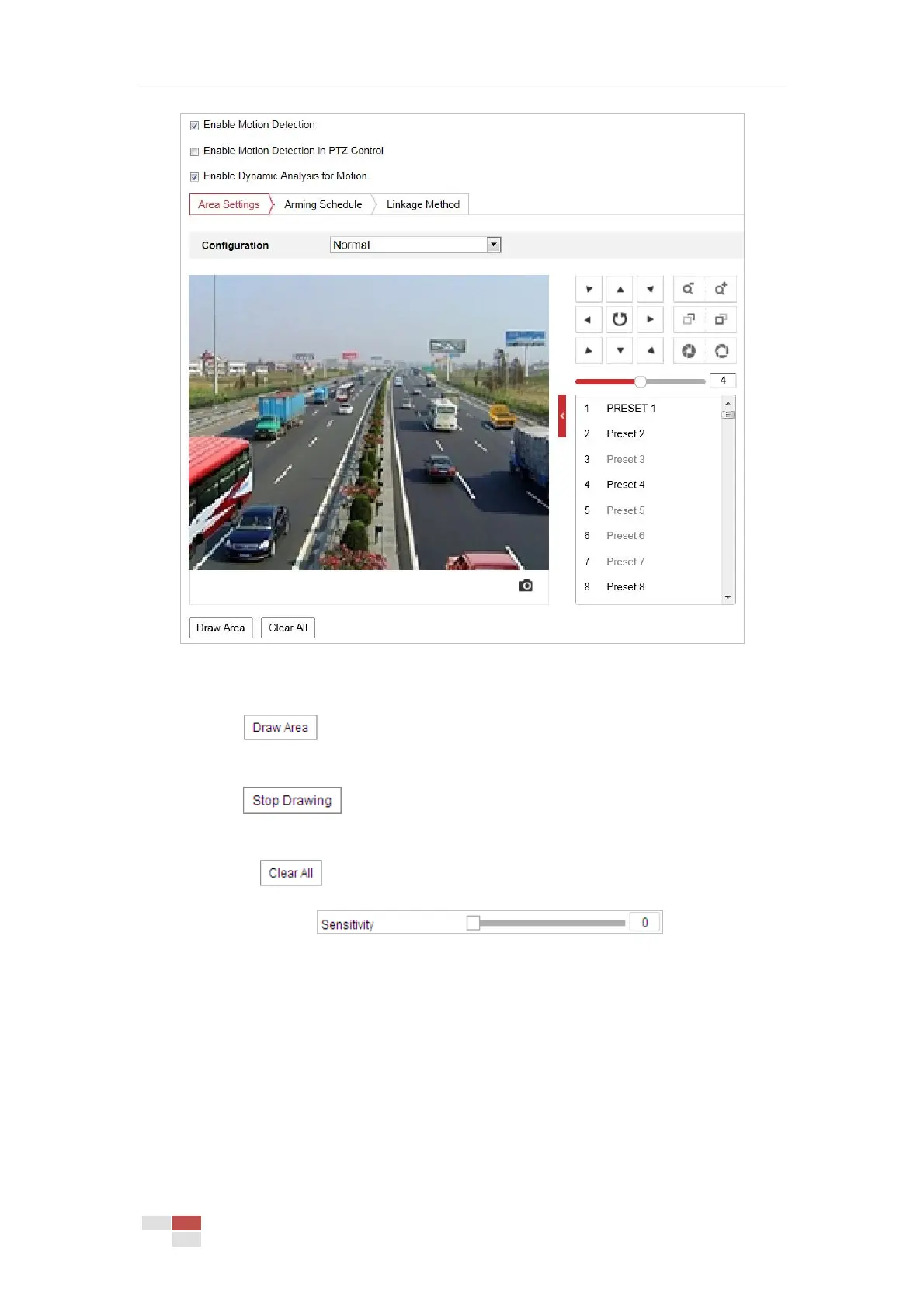Click the focus far (dark squares) icon
Screen dimensions: 924x1308
coord(721,319)
